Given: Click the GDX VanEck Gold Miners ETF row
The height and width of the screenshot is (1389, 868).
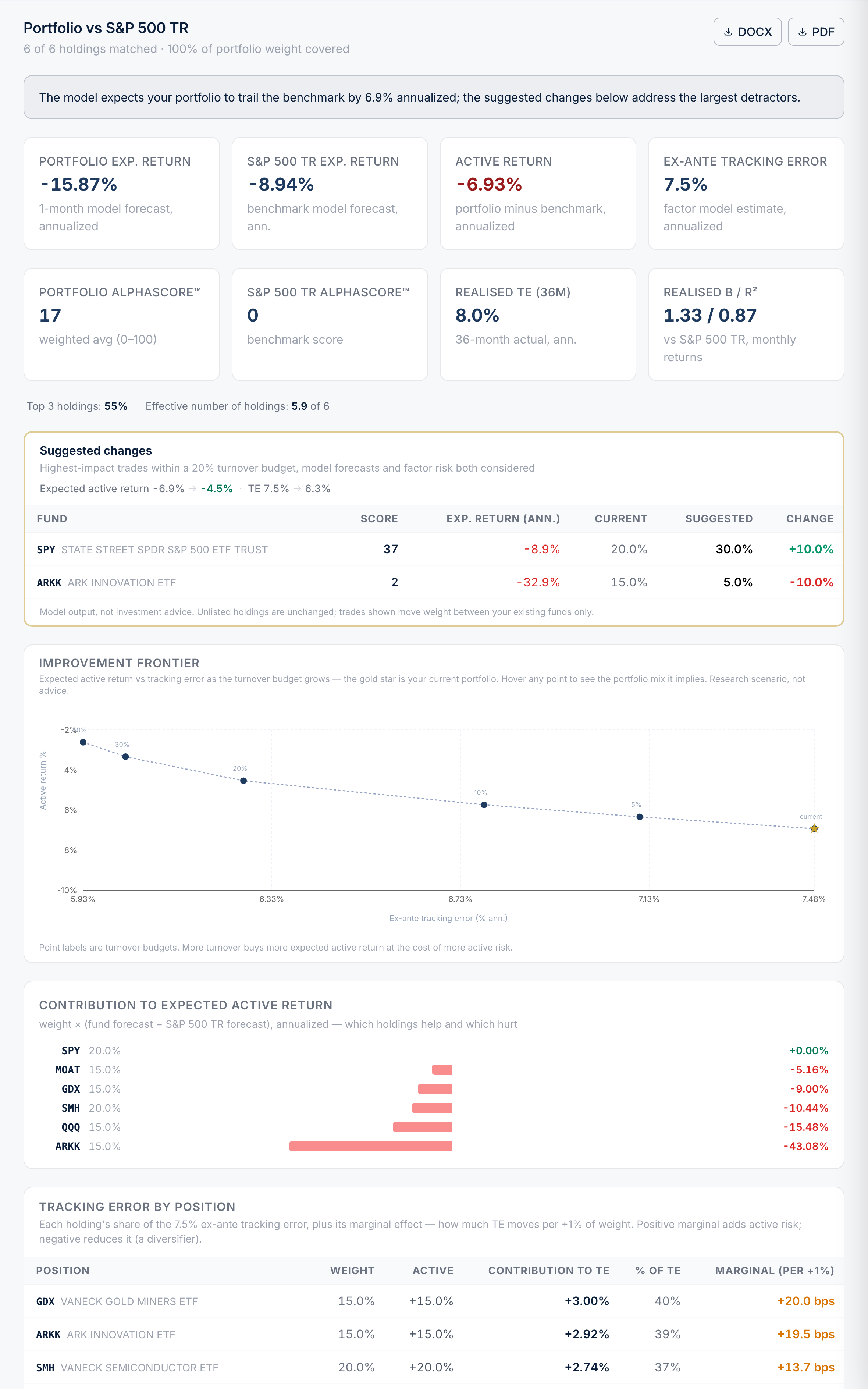Looking at the screenshot, I should (434, 1301).
